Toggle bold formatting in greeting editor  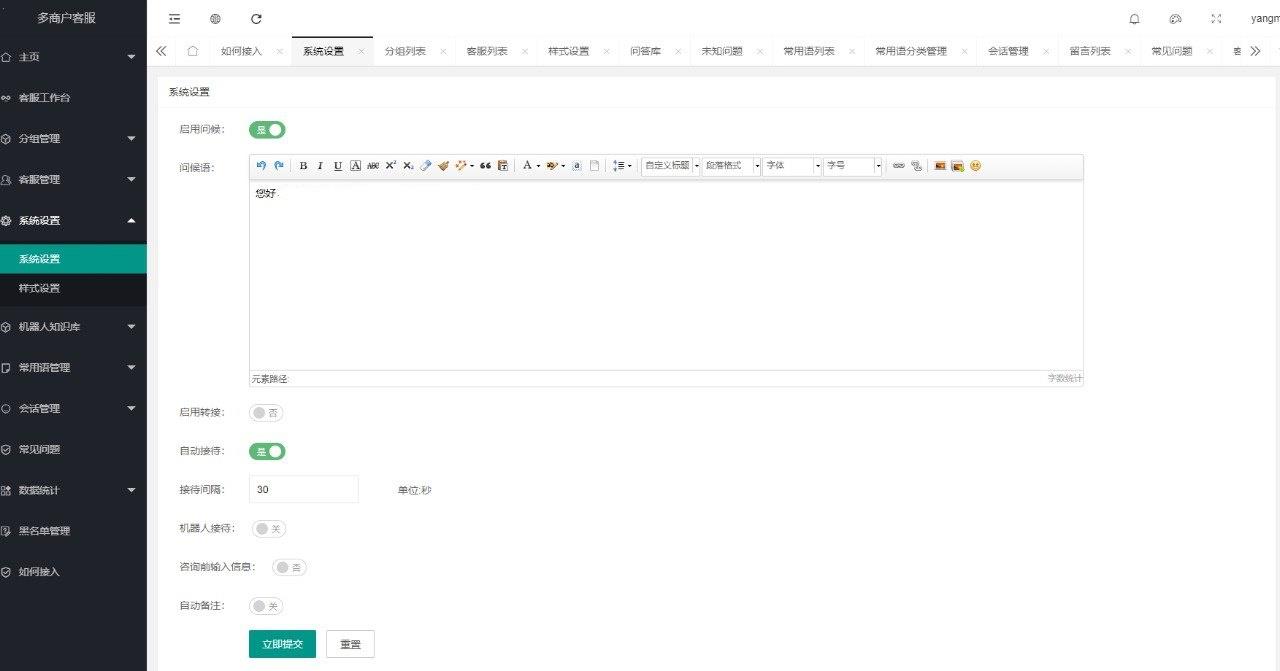coord(303,166)
